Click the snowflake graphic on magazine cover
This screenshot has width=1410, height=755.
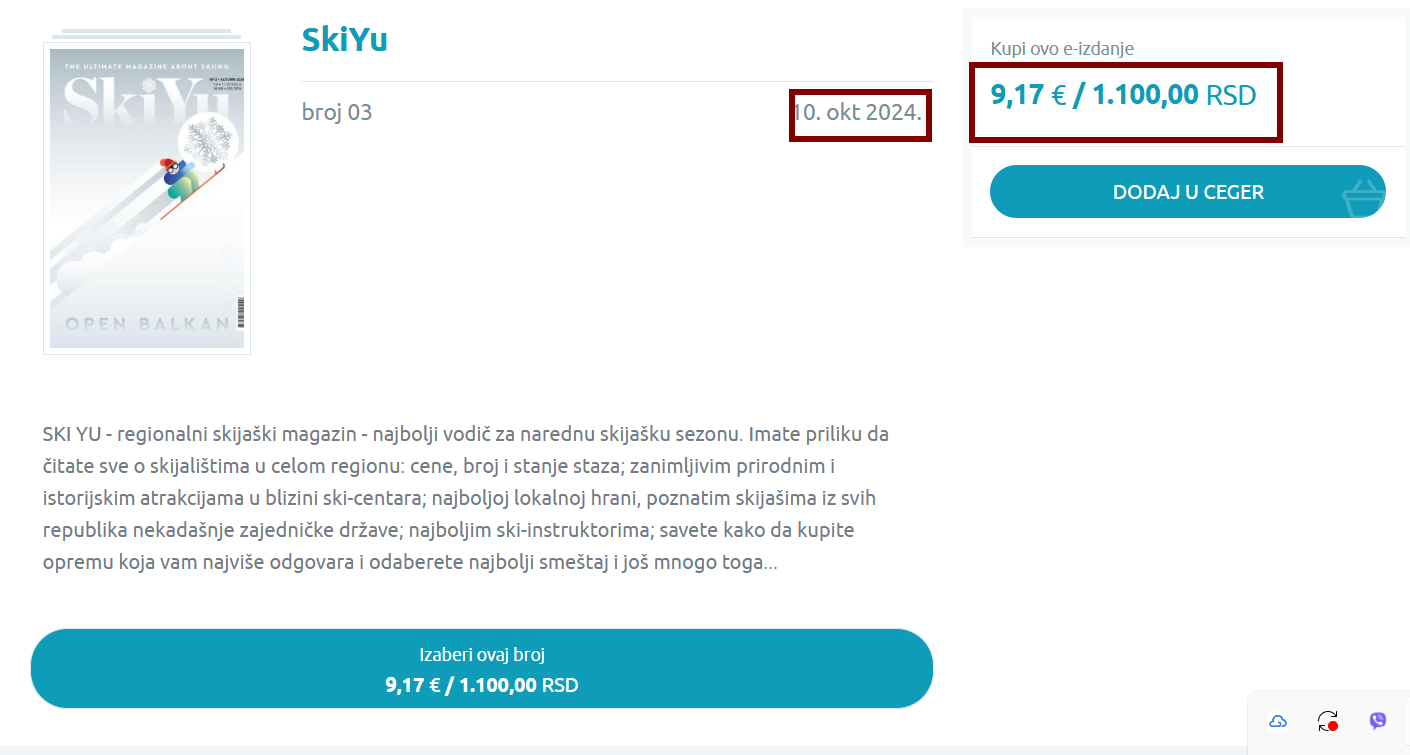tap(209, 139)
